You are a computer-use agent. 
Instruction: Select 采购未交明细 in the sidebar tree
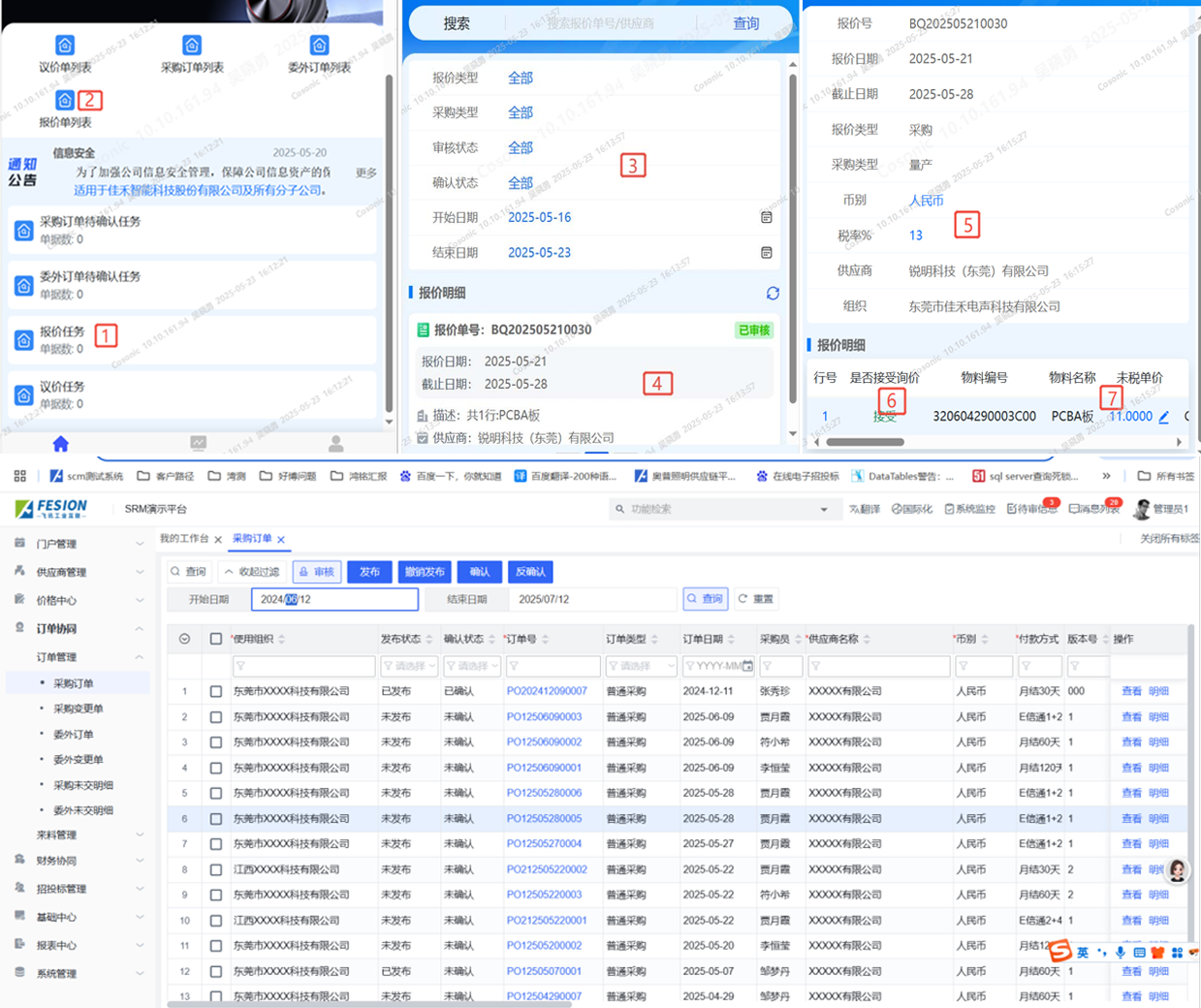click(82, 785)
